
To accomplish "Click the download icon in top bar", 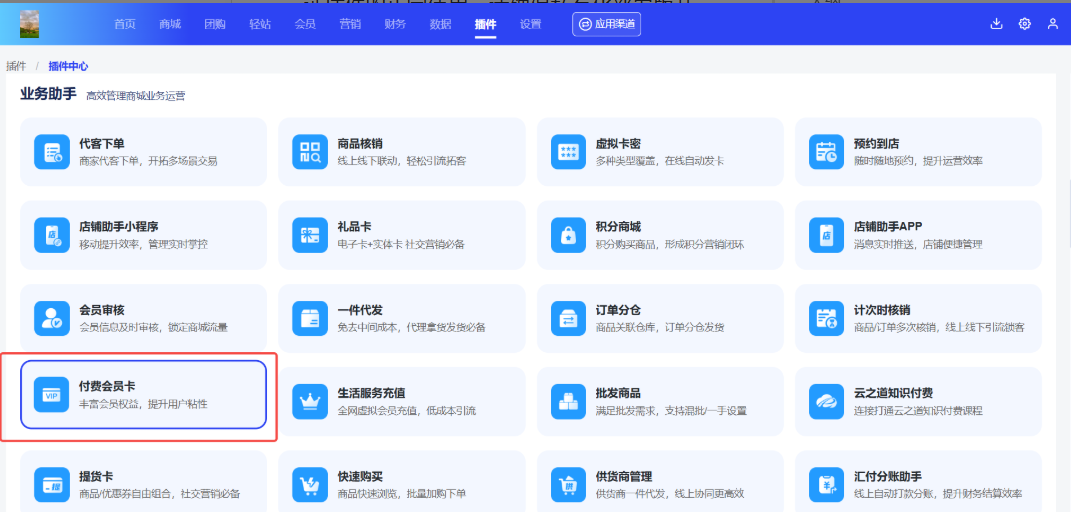I will coord(996,24).
